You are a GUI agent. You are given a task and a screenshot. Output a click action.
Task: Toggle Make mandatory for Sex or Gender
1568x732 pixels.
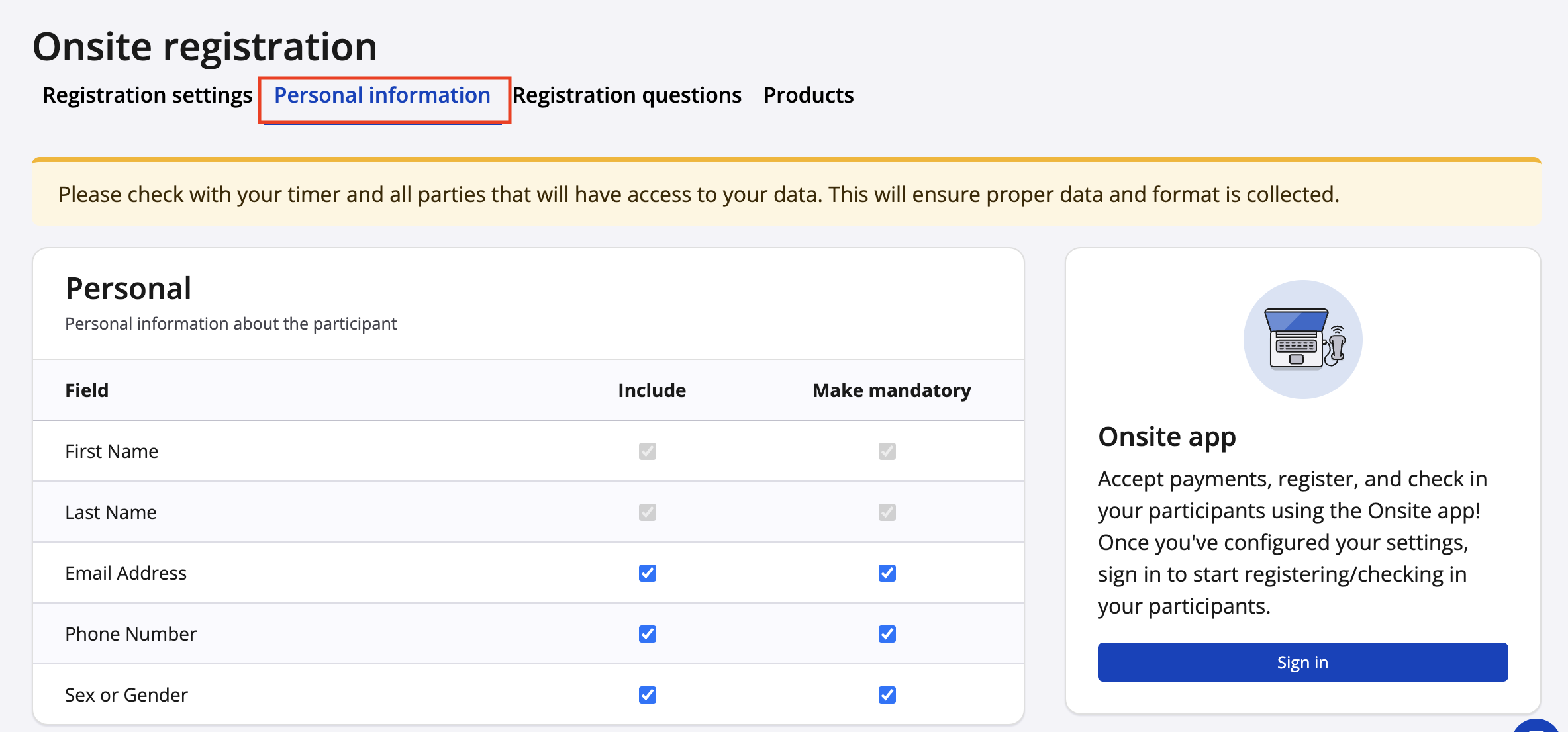point(887,695)
